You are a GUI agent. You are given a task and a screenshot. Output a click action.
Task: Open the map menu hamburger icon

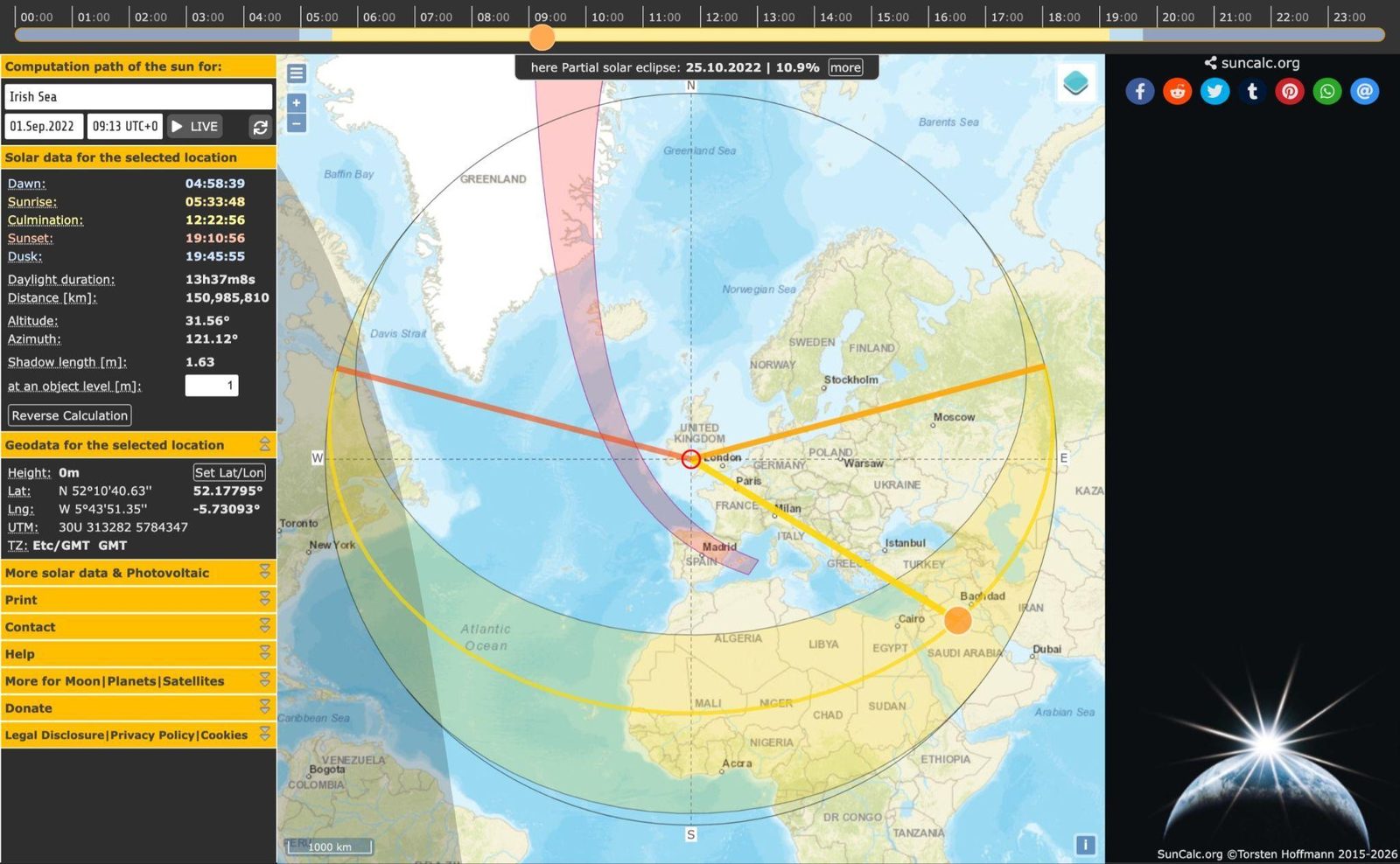point(297,73)
